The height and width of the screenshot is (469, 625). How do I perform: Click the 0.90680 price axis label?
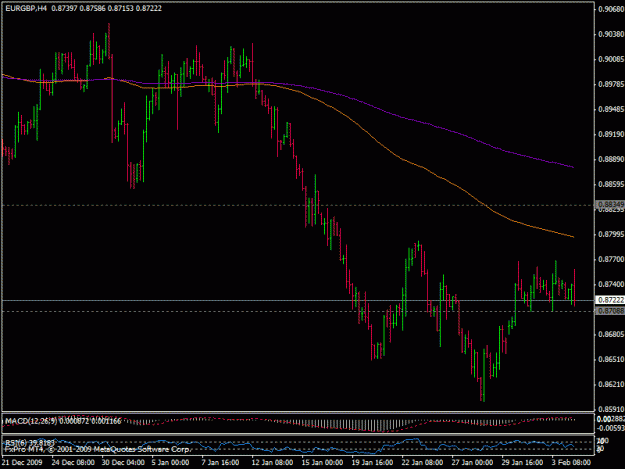(x=611, y=9)
